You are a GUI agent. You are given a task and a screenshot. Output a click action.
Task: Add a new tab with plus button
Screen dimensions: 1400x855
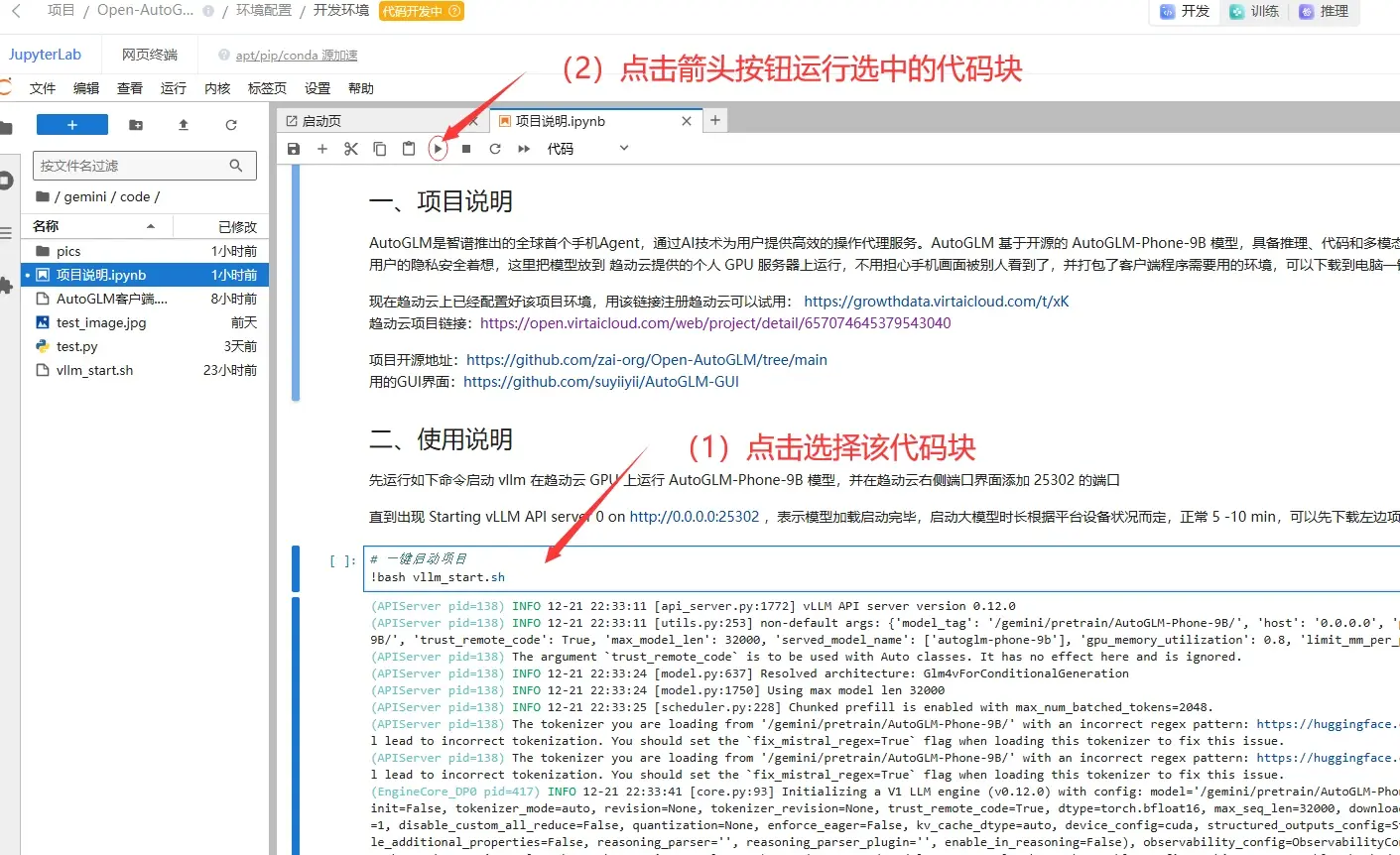point(715,120)
